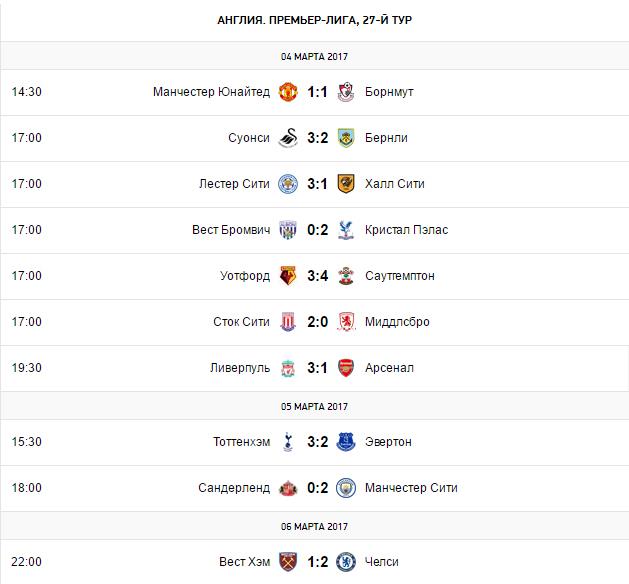Screen dimensions: 629x584
Task: Click the Hull City tiger crest
Action: click(x=346, y=184)
